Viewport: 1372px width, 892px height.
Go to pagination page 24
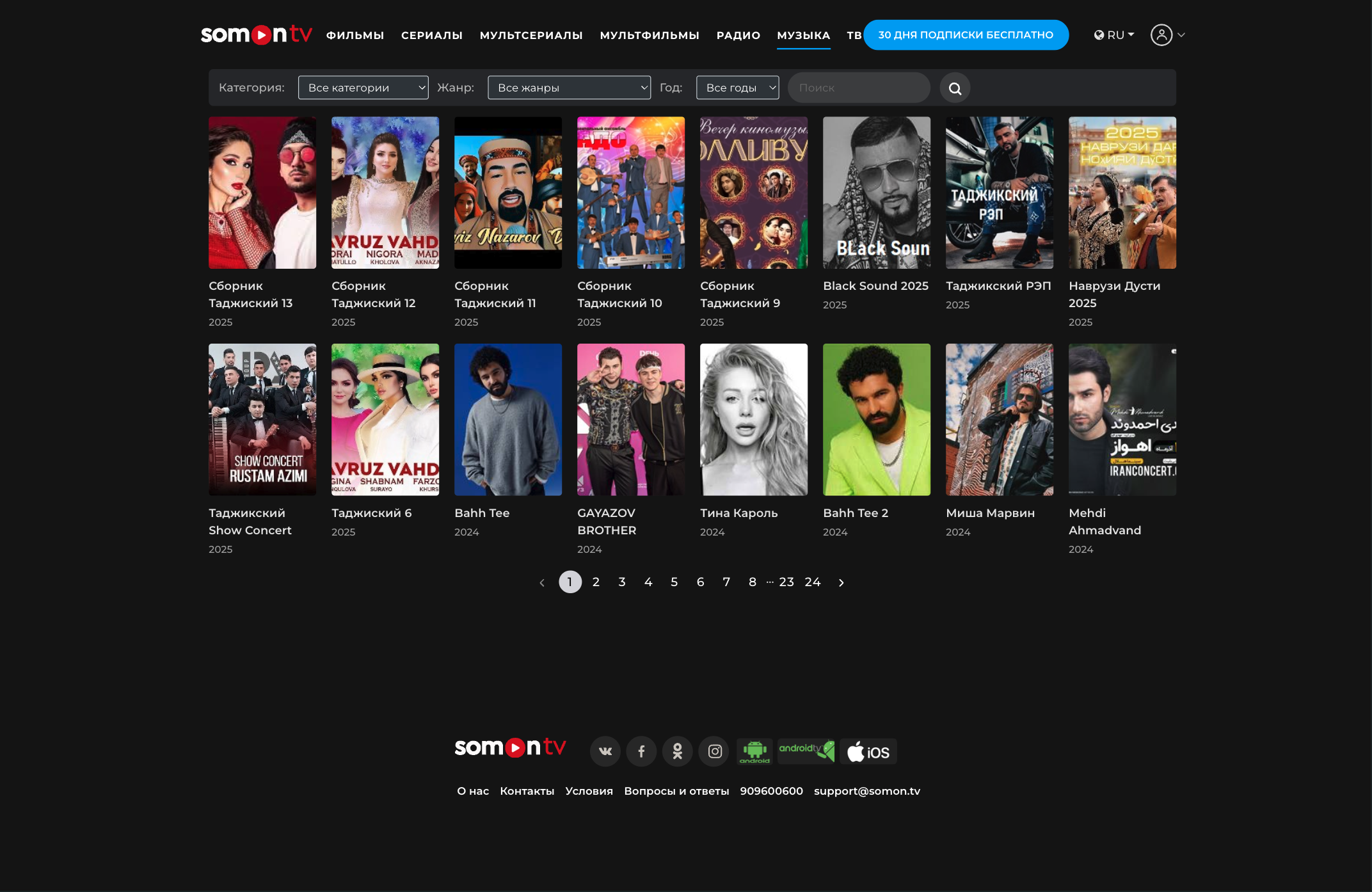click(x=813, y=582)
